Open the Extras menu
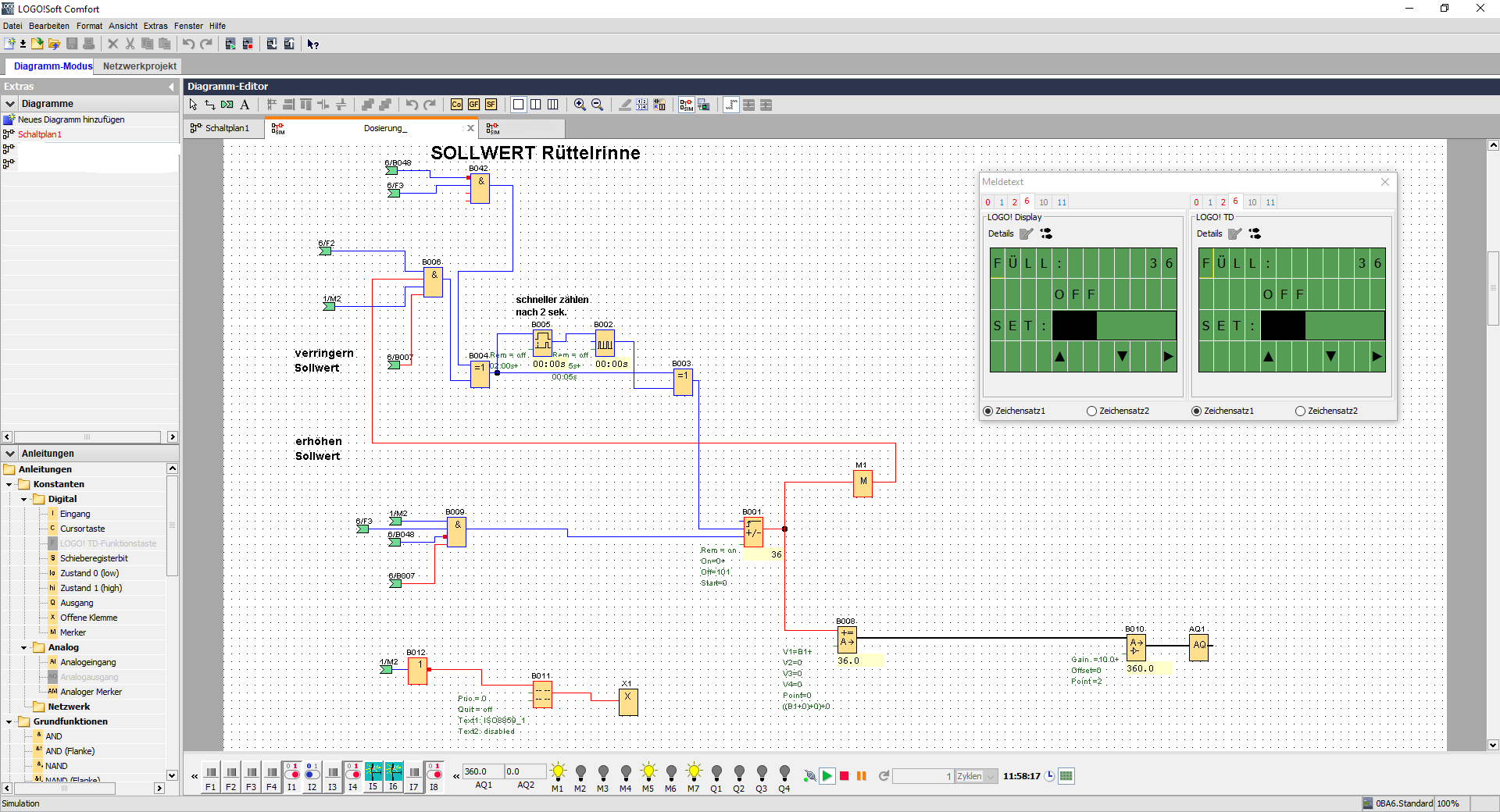Viewport: 1500px width, 812px height. click(155, 26)
